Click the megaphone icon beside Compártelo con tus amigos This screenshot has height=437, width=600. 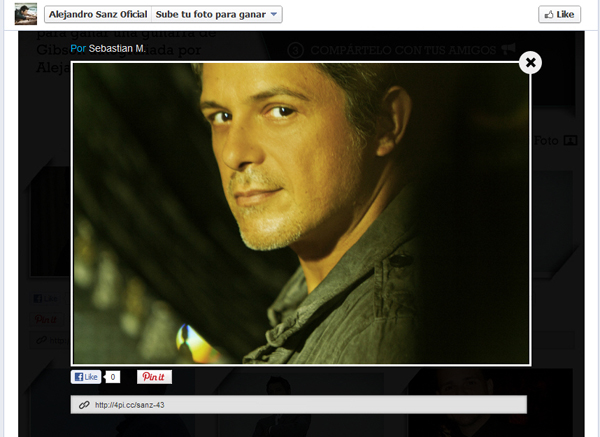point(509,49)
